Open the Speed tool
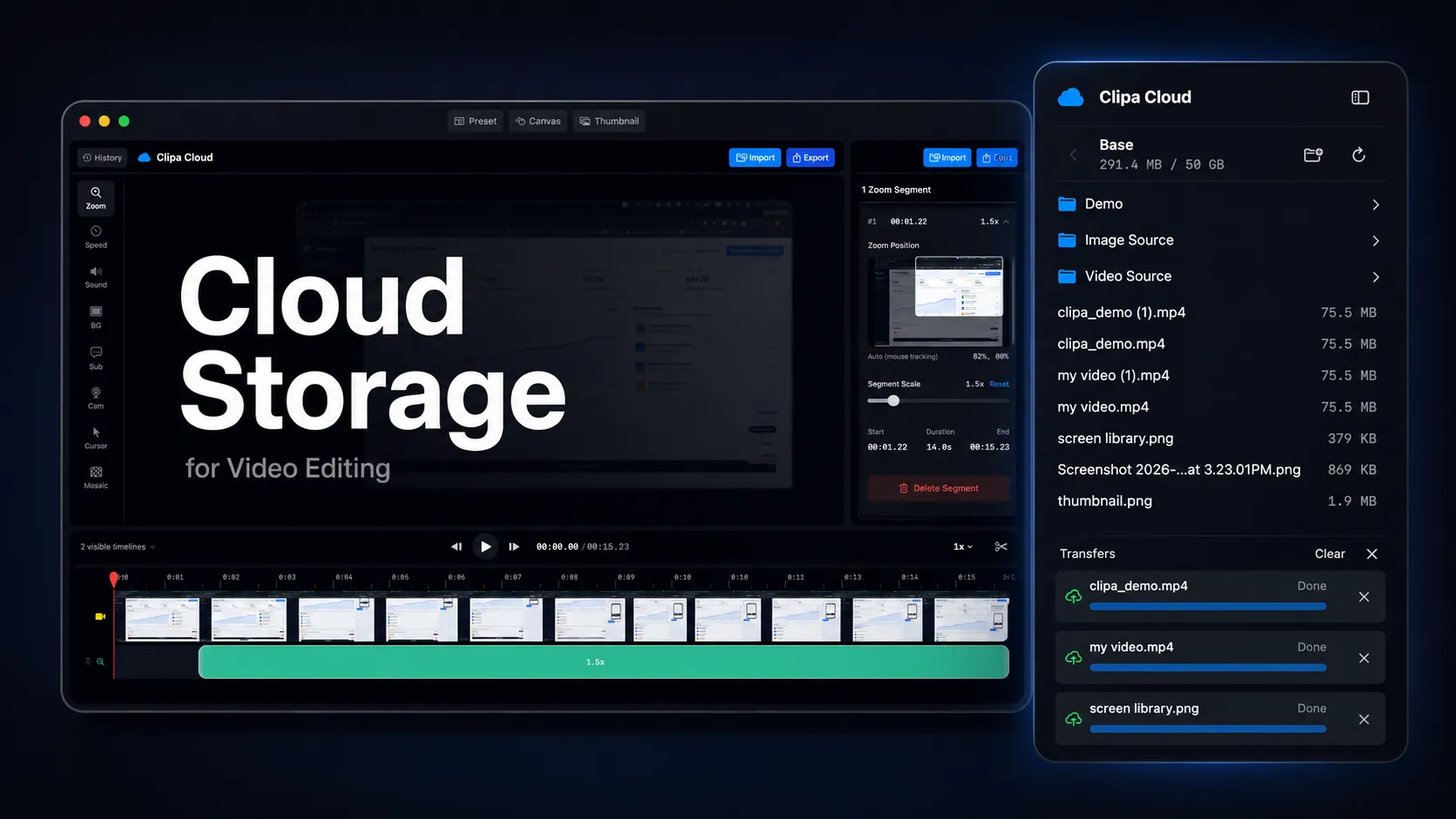This screenshot has height=819, width=1456. point(96,238)
